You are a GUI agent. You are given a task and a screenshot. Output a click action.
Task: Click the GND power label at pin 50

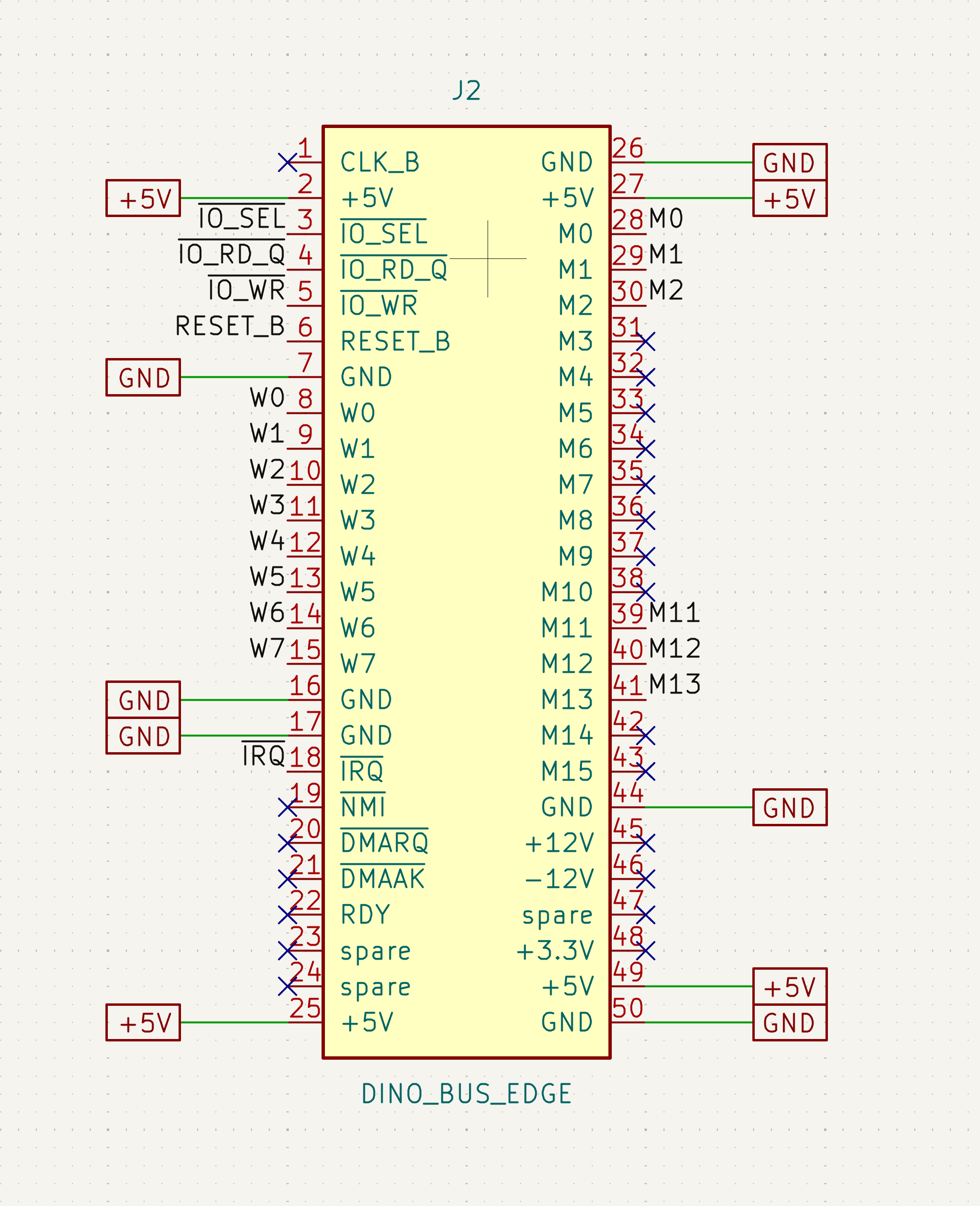[x=790, y=1023]
